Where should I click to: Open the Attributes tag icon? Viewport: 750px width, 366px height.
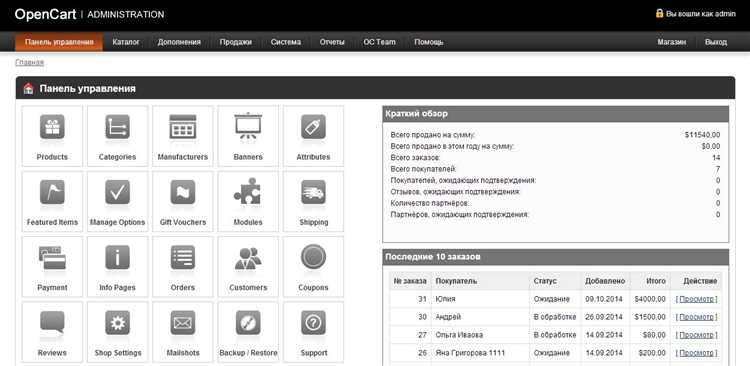pos(313,128)
